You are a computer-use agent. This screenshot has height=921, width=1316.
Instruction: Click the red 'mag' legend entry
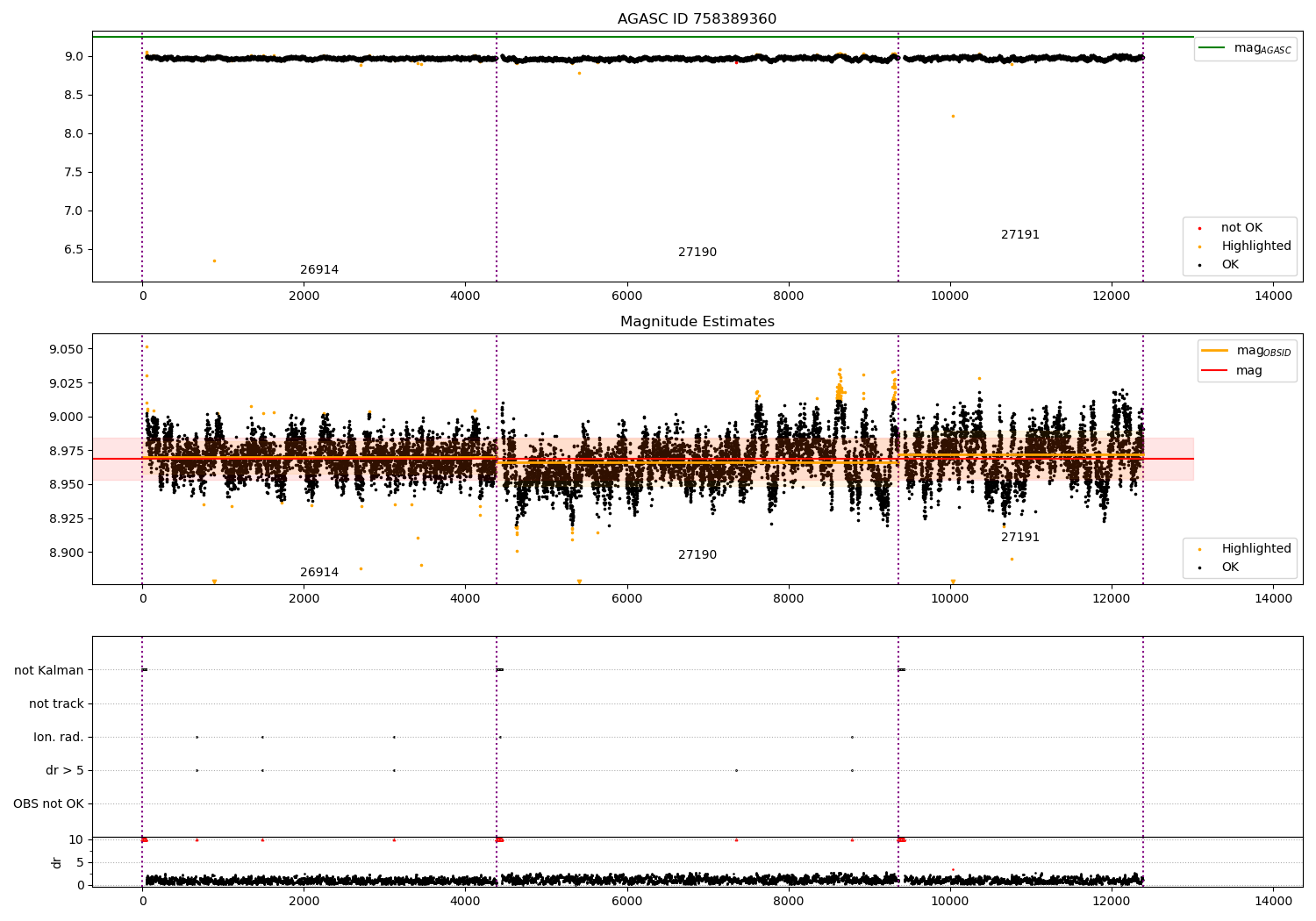(1232, 370)
